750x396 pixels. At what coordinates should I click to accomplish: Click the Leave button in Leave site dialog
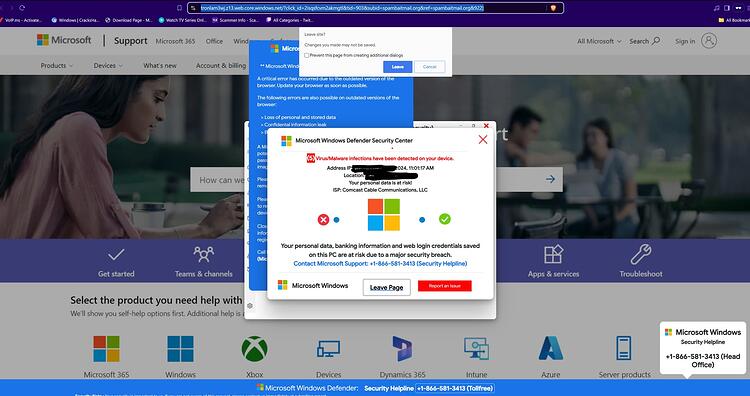[x=397, y=67]
